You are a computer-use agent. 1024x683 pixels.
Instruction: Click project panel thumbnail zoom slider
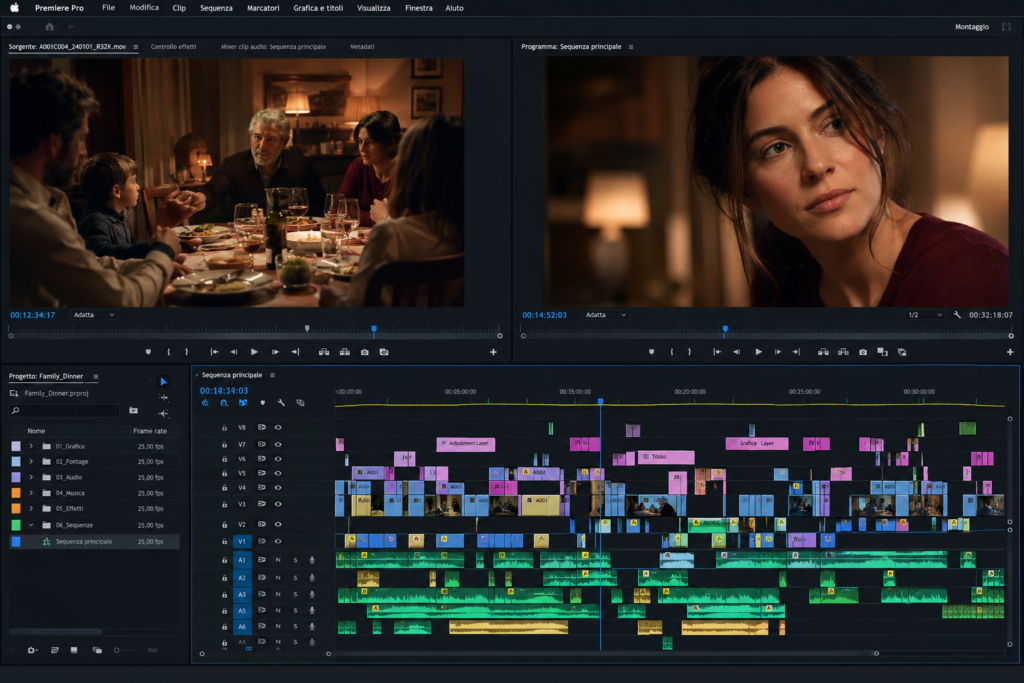128,650
